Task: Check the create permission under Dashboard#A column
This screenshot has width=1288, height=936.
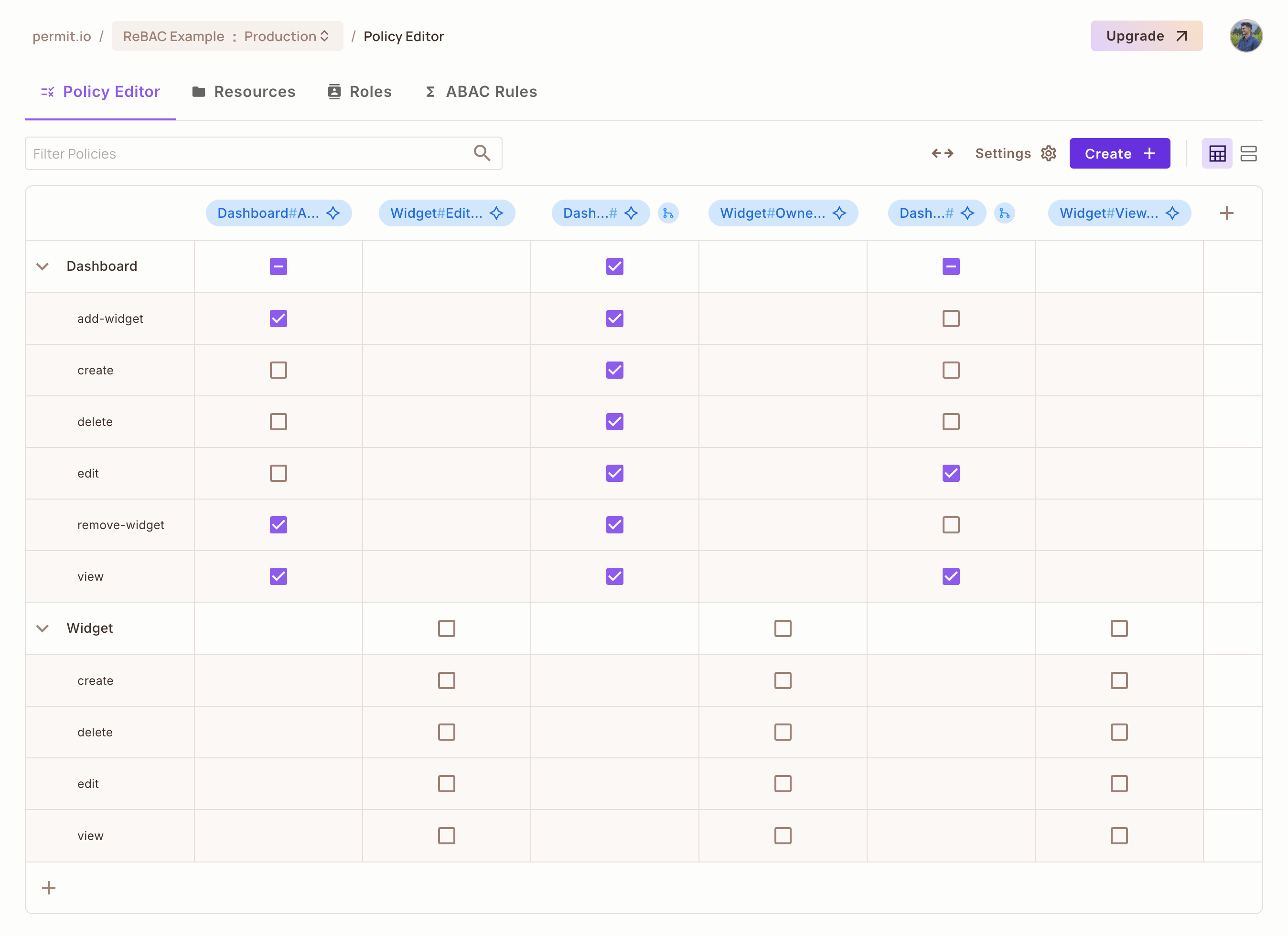Action: 278,370
